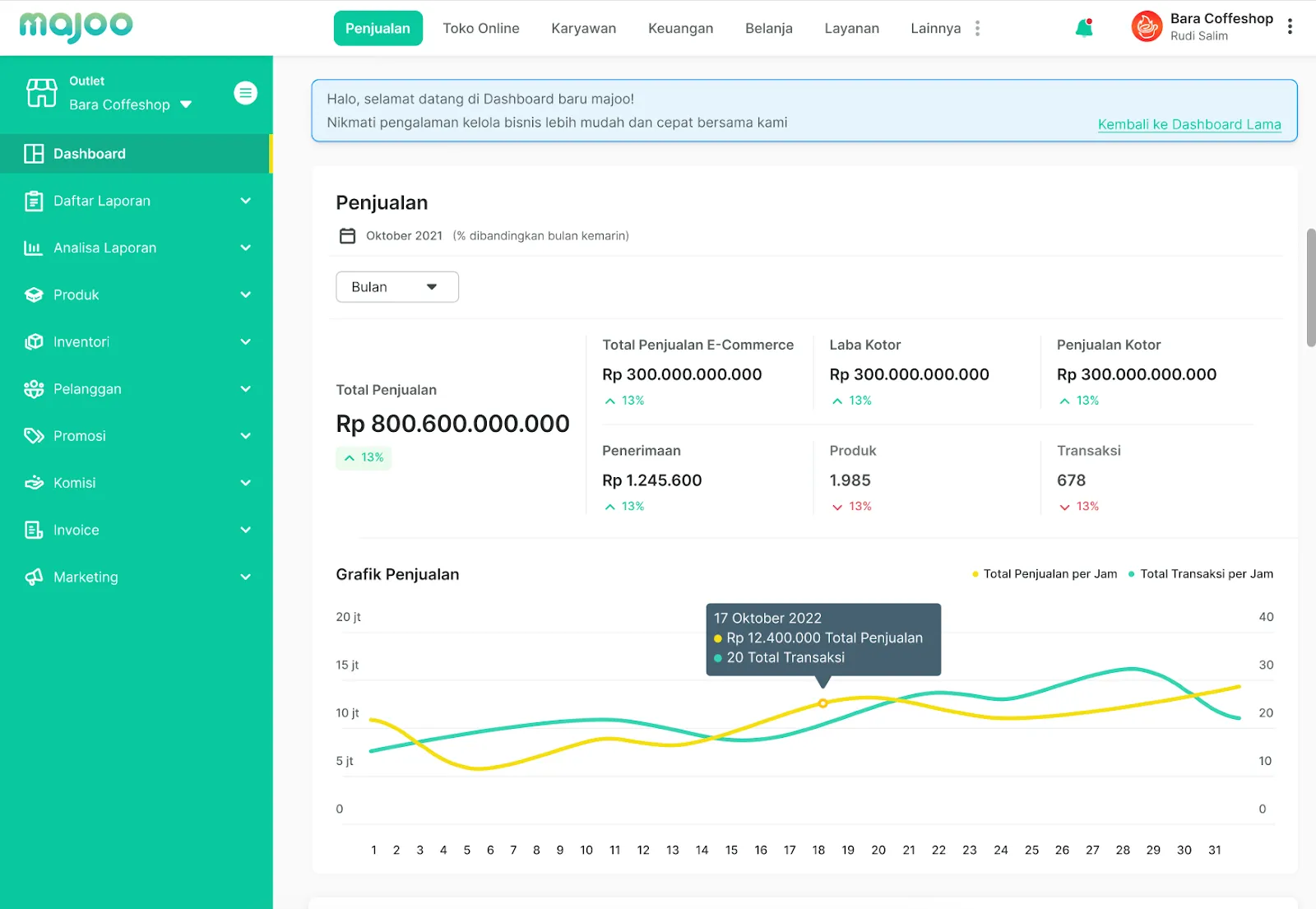Expand the Inventori menu chevron
This screenshot has height=909, width=1316.
(245, 342)
